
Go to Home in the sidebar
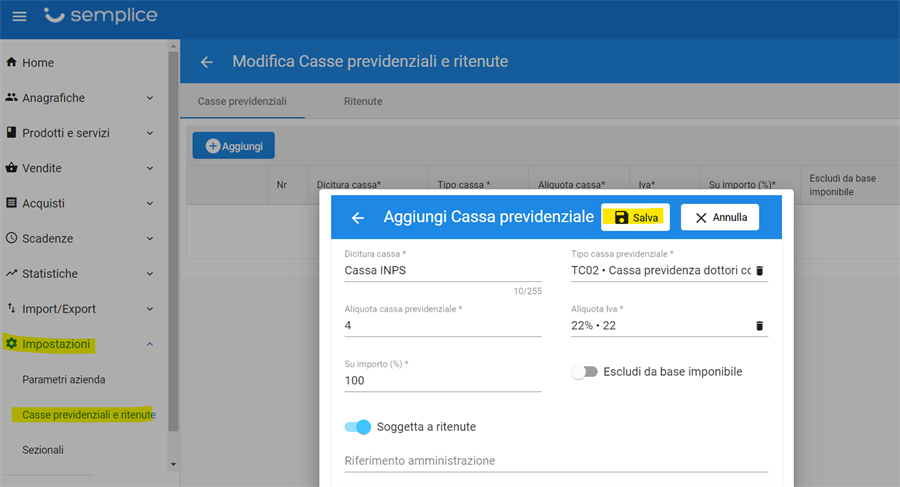[38, 63]
